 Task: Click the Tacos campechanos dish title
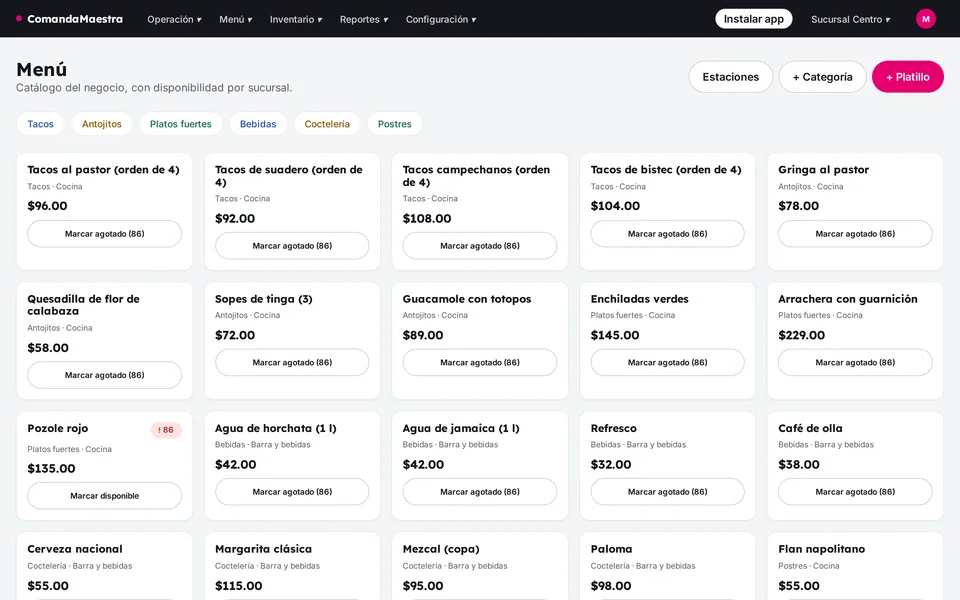(476, 176)
